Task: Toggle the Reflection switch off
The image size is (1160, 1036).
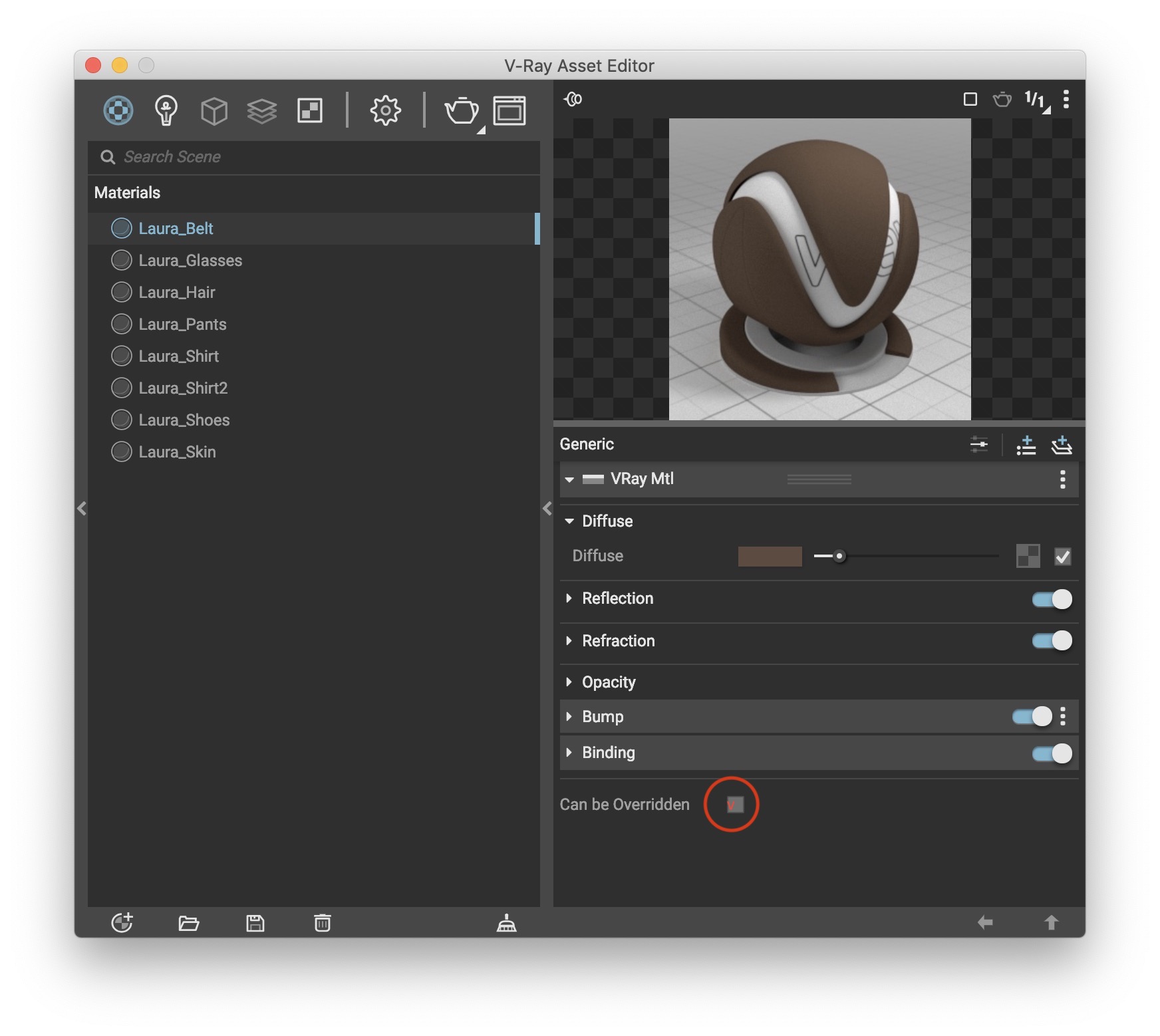Action: [1052, 599]
